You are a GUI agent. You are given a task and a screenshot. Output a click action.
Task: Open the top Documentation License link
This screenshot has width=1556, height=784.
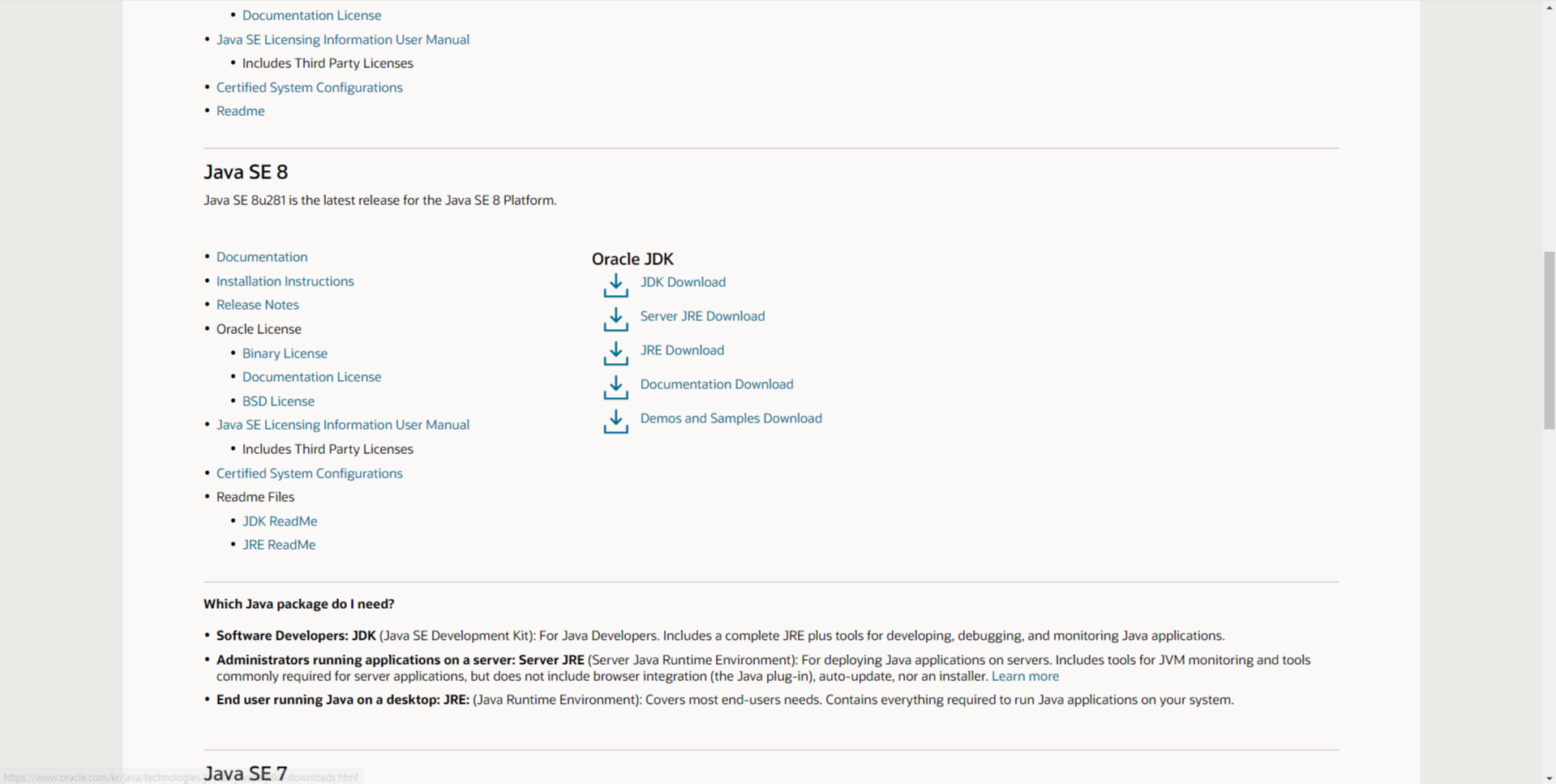pos(311,15)
